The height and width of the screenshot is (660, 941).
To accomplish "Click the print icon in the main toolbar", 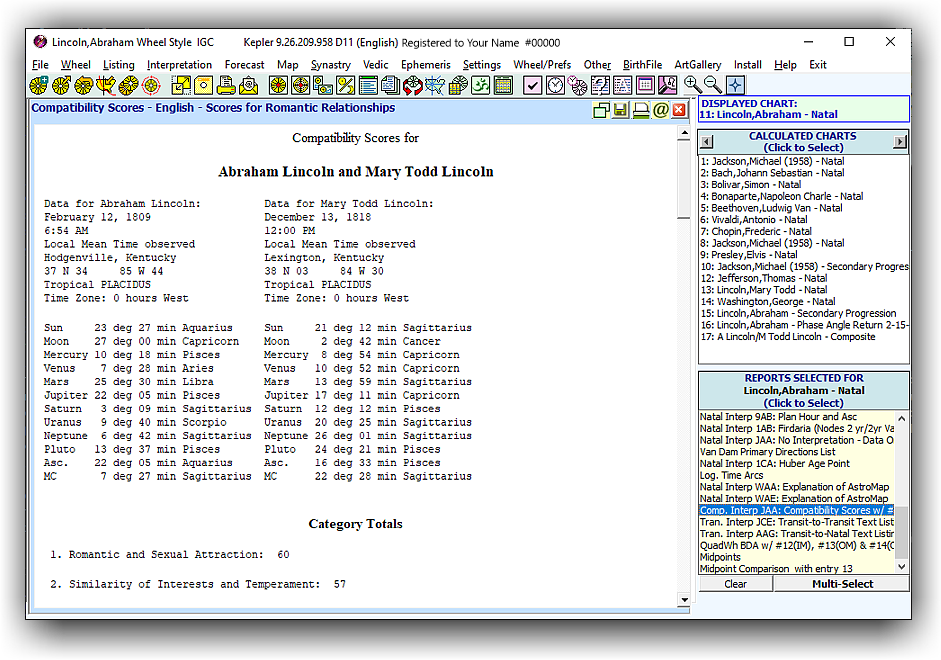I will click(226, 86).
